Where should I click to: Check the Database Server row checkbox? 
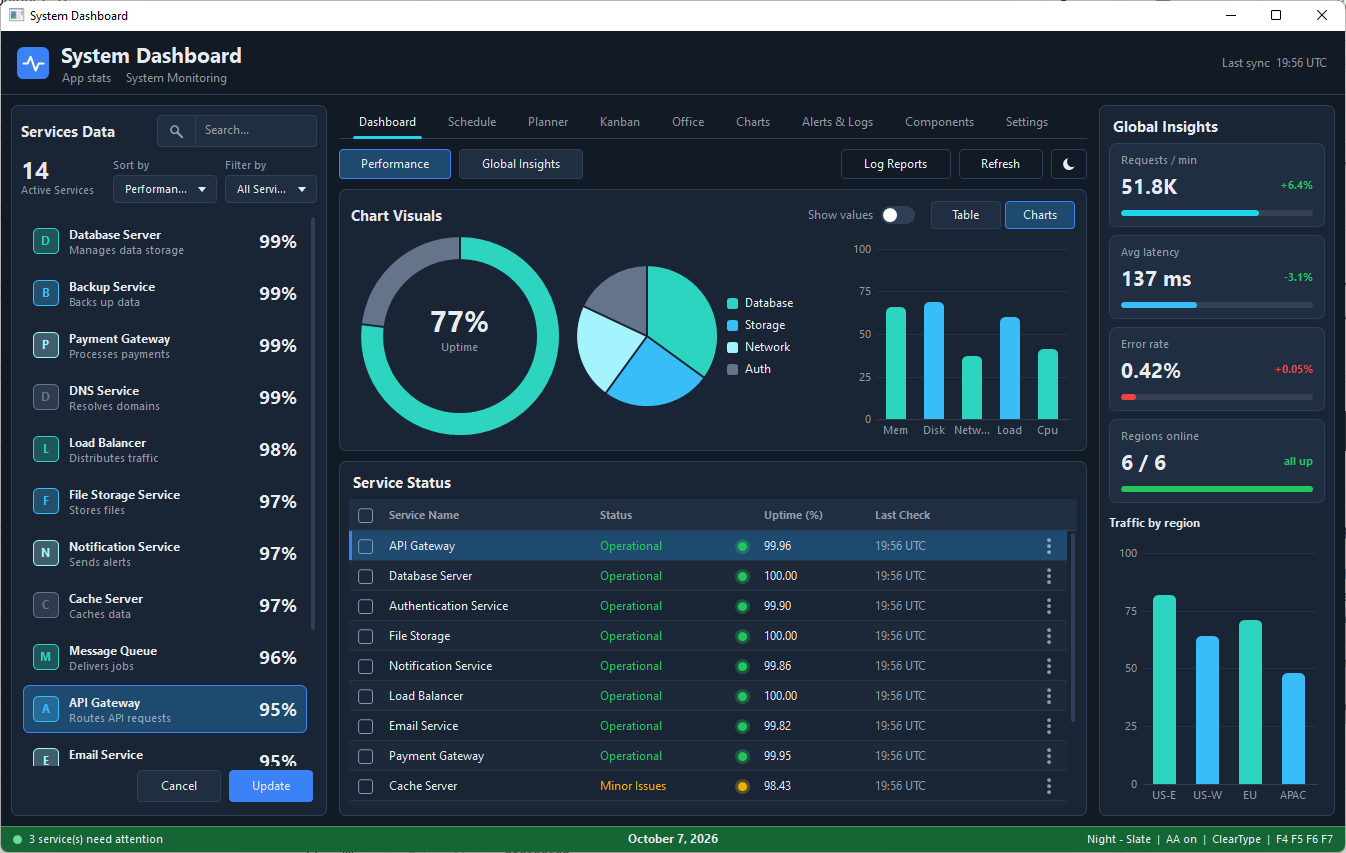click(366, 576)
